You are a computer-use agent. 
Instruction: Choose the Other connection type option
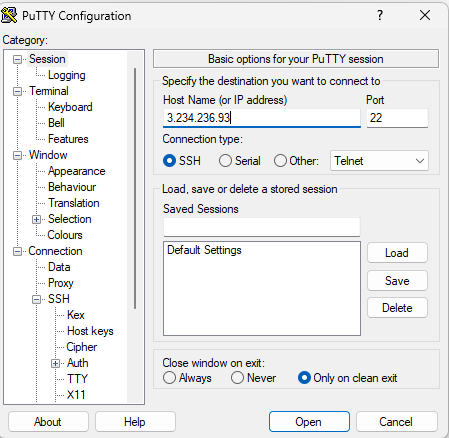click(x=280, y=161)
